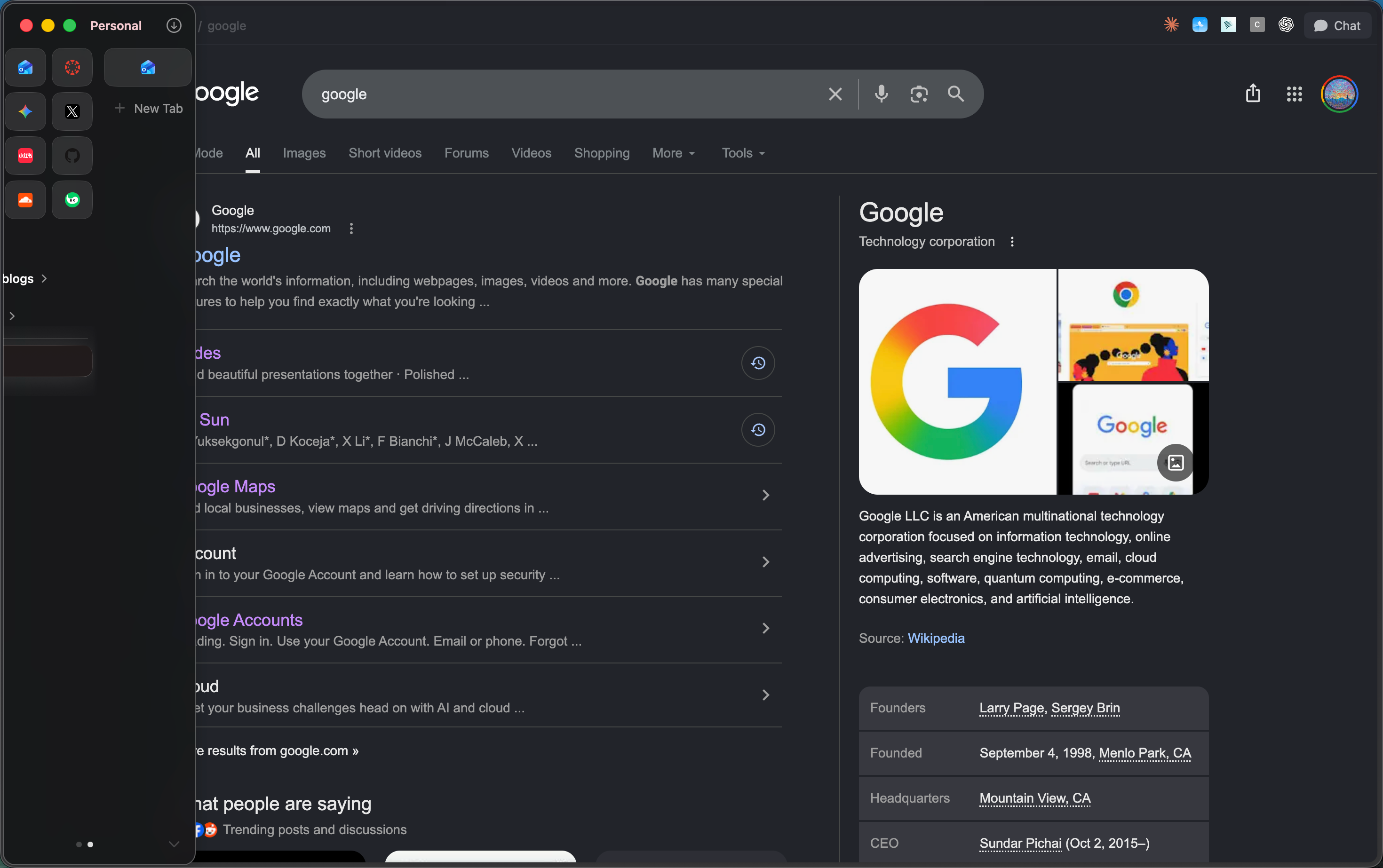
Task: Open the blue butterfly extension icon
Action: [1200, 24]
